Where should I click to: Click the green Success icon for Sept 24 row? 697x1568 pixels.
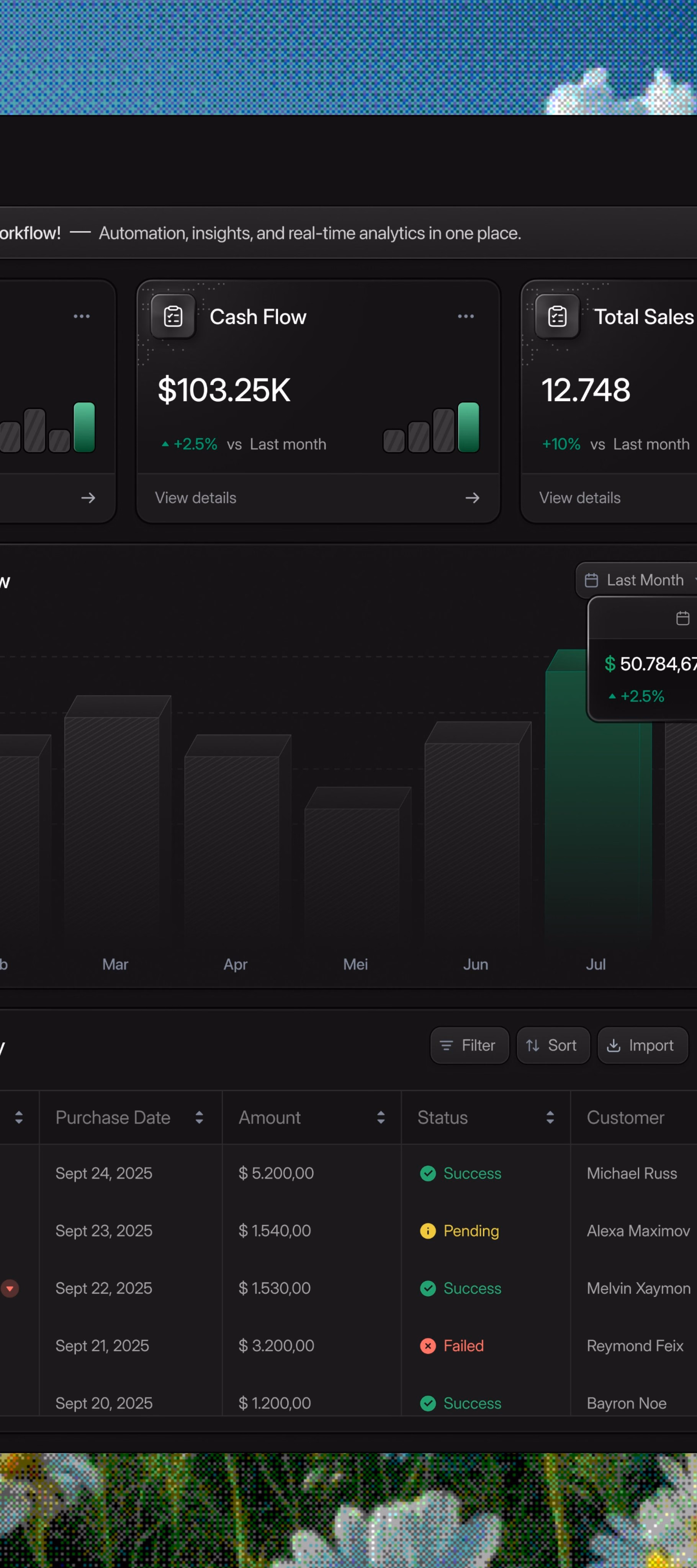pyautogui.click(x=428, y=1173)
